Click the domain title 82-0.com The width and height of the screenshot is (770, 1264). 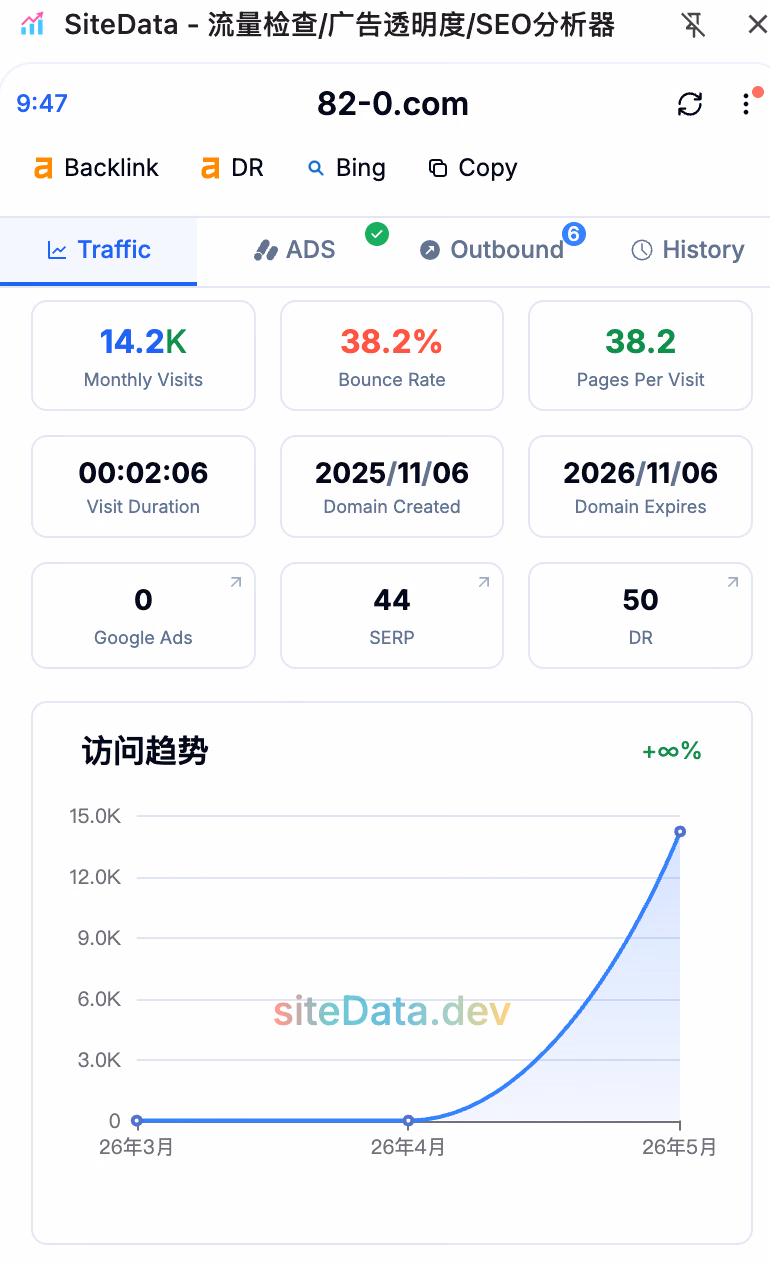point(393,104)
